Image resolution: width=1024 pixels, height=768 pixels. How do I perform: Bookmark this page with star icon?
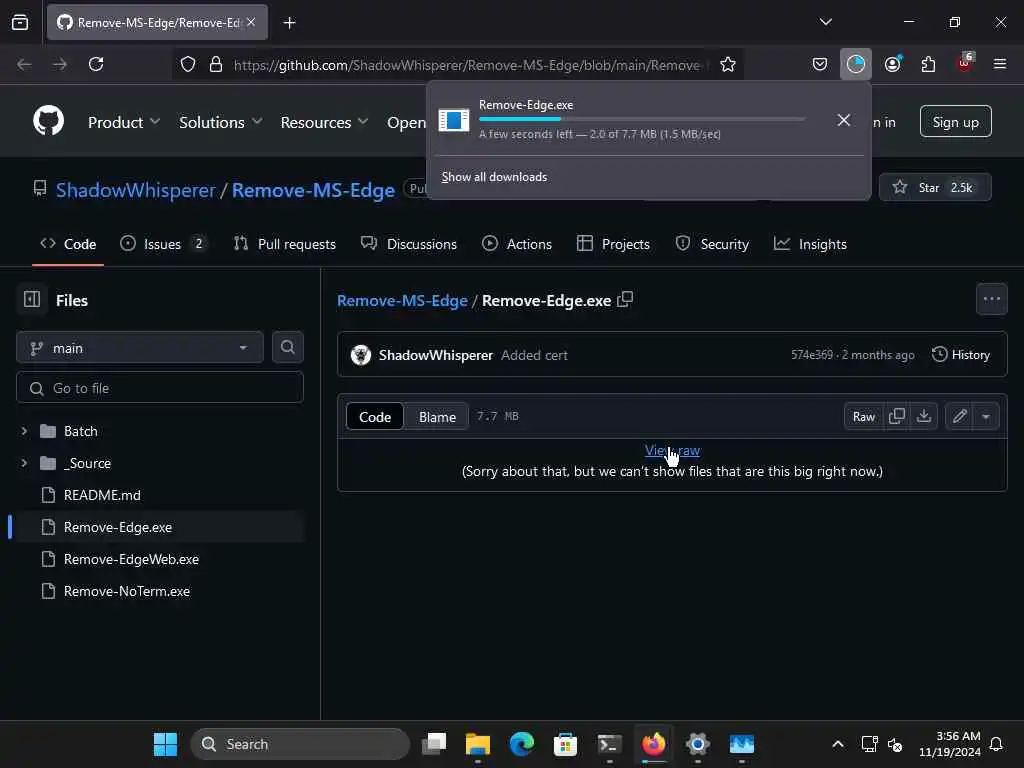(728, 64)
